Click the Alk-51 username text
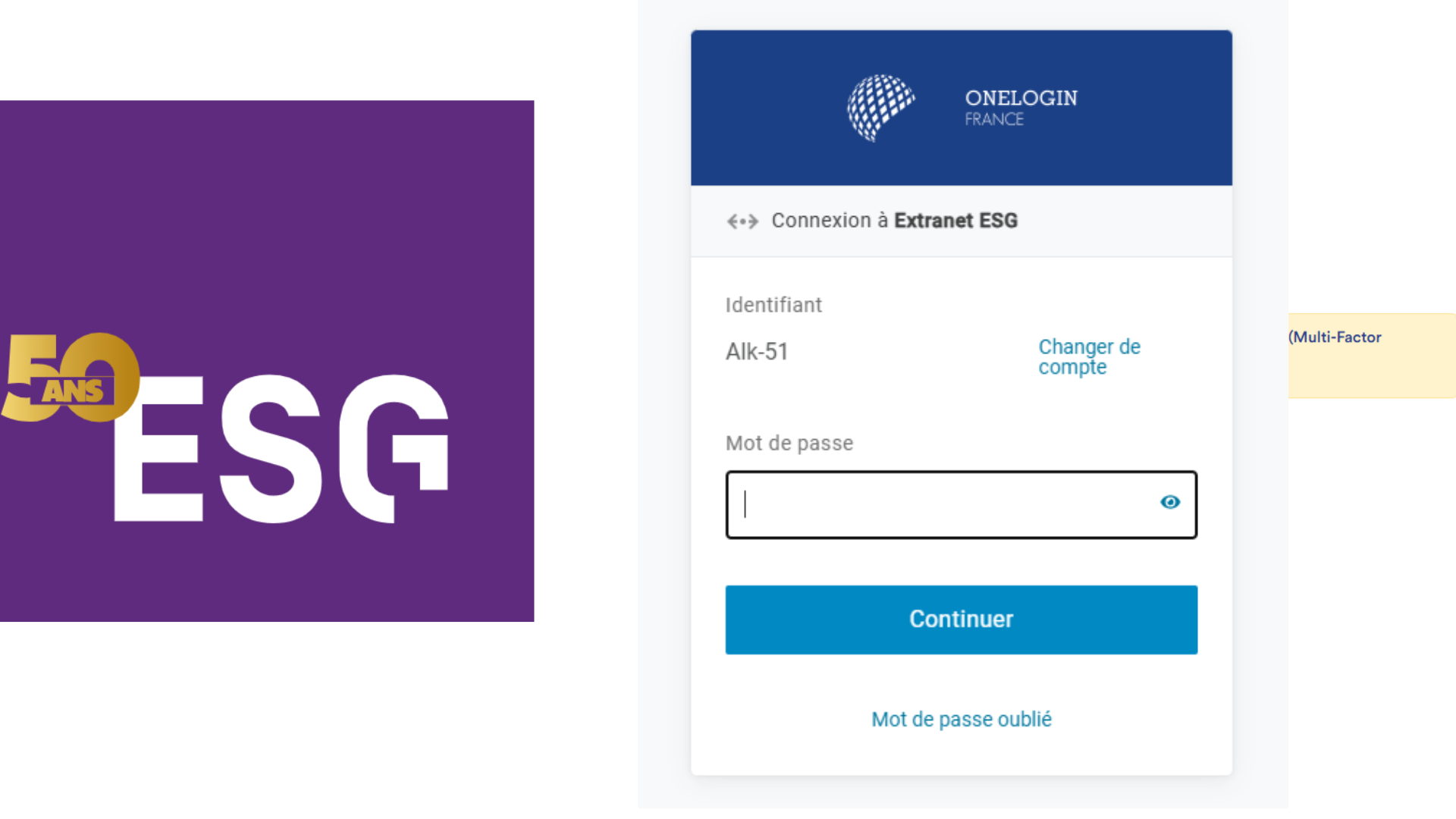The image size is (1456, 819). pos(757,352)
